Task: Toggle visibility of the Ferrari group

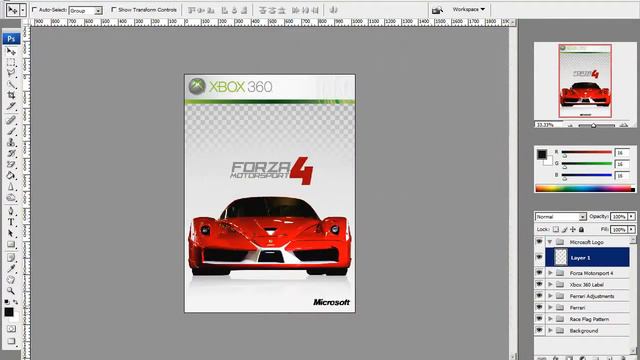Action: [539, 307]
